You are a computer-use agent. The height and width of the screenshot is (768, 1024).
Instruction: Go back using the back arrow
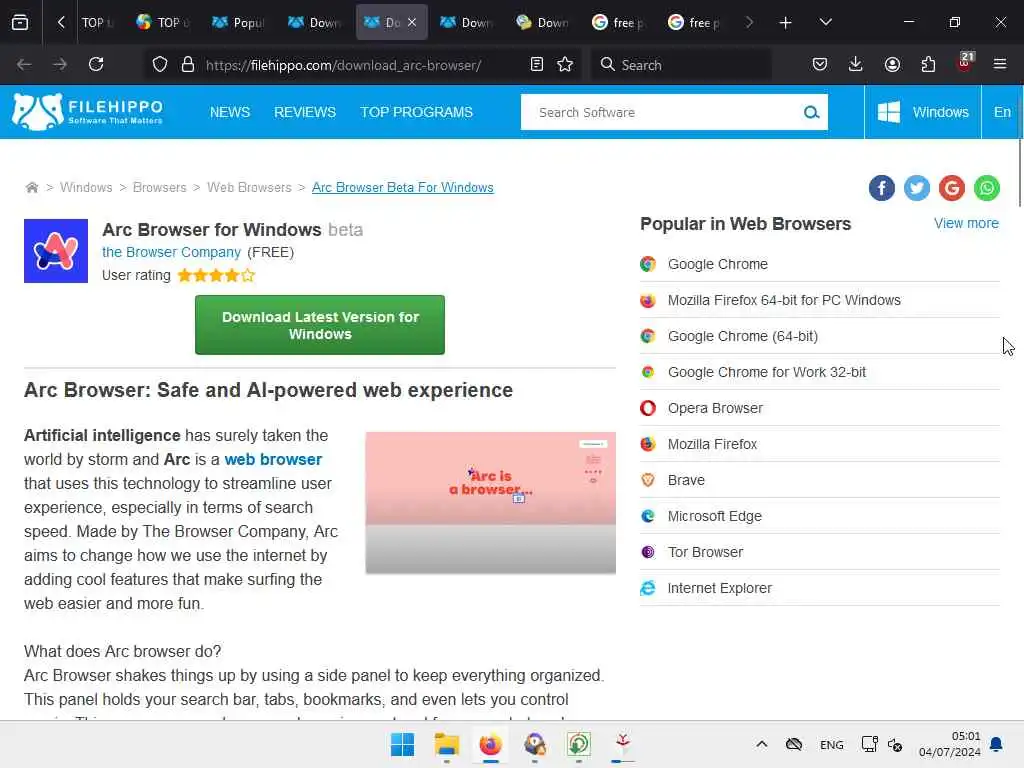(x=24, y=64)
